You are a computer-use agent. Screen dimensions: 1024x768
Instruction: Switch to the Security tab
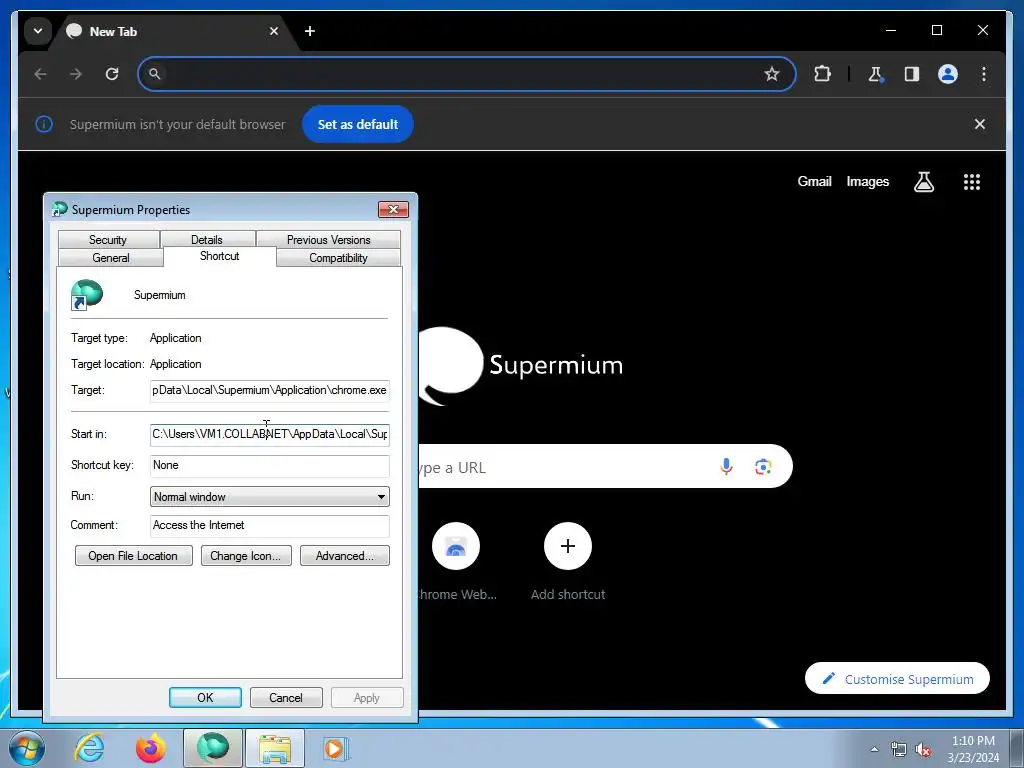click(x=108, y=240)
